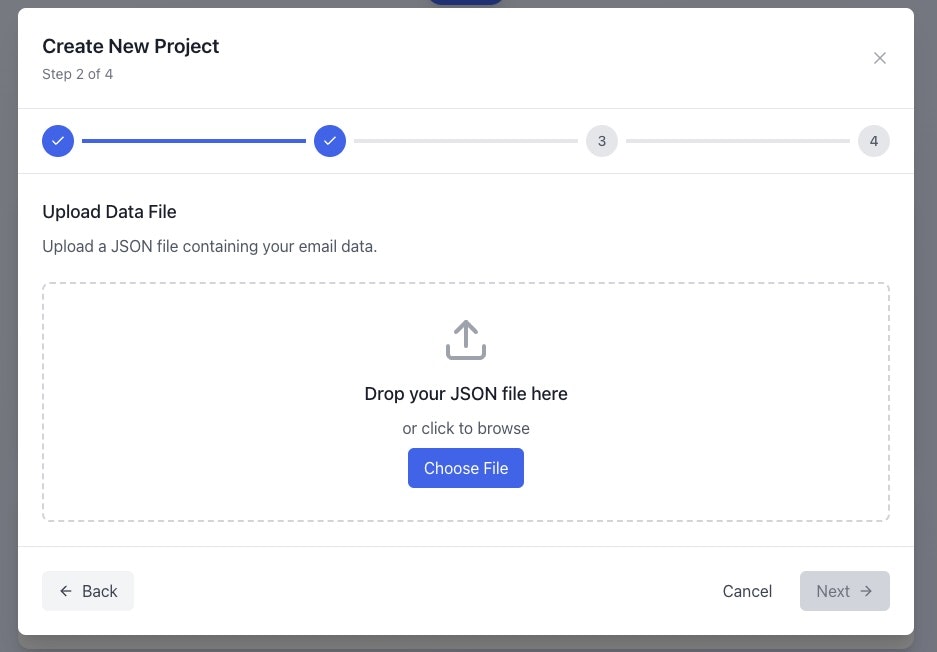This screenshot has height=652, width=937.
Task: Click the 'or click to browse' text
Action: click(x=465, y=428)
